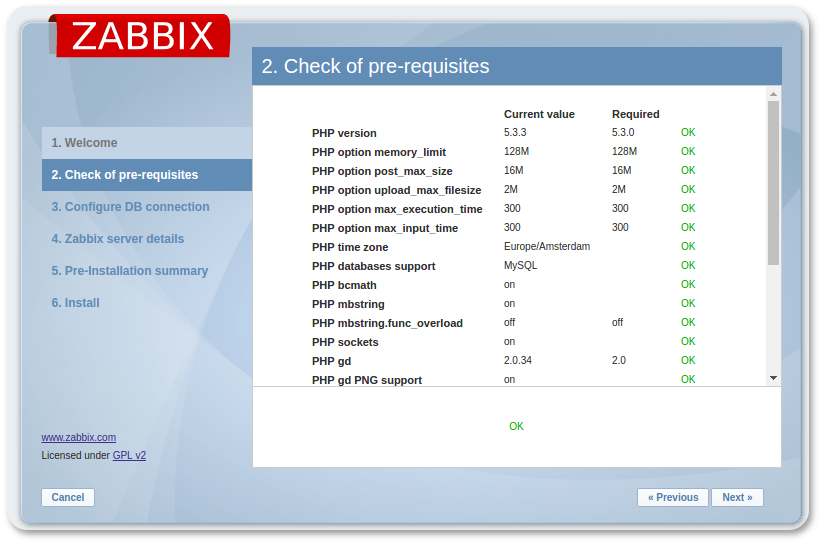Image resolution: width=822 pixels, height=544 pixels.
Task: Click the 'PHP gd PNG support' label
Action: [x=366, y=380]
